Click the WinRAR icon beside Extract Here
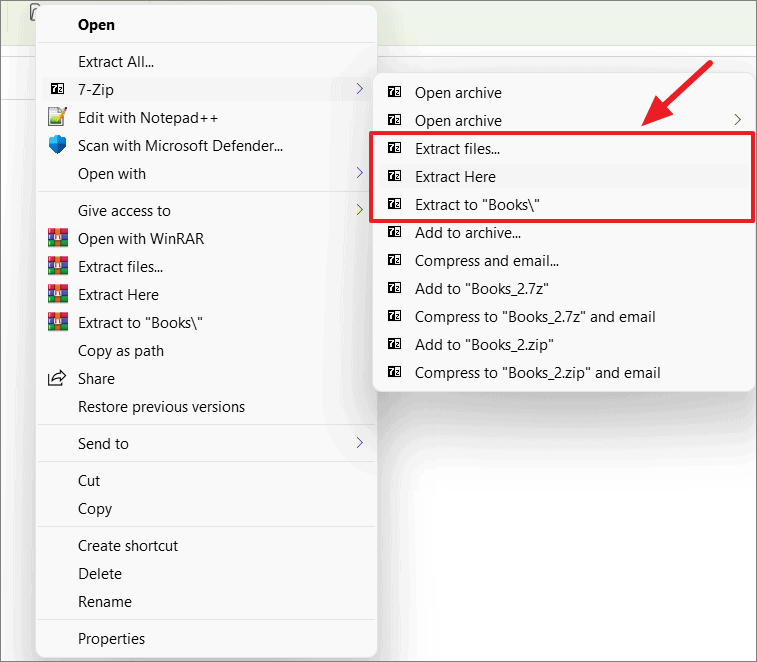This screenshot has height=662, width=757. point(57,294)
